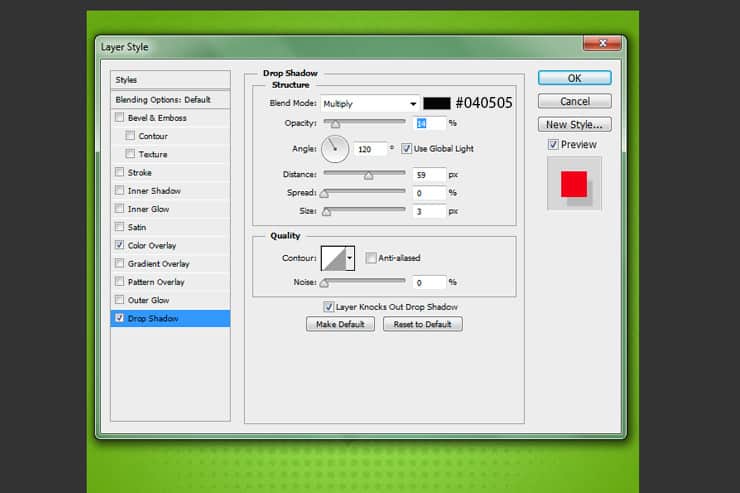Screen dimensions: 740x493
Task: Open the shadow color swatch
Action: pos(437,103)
